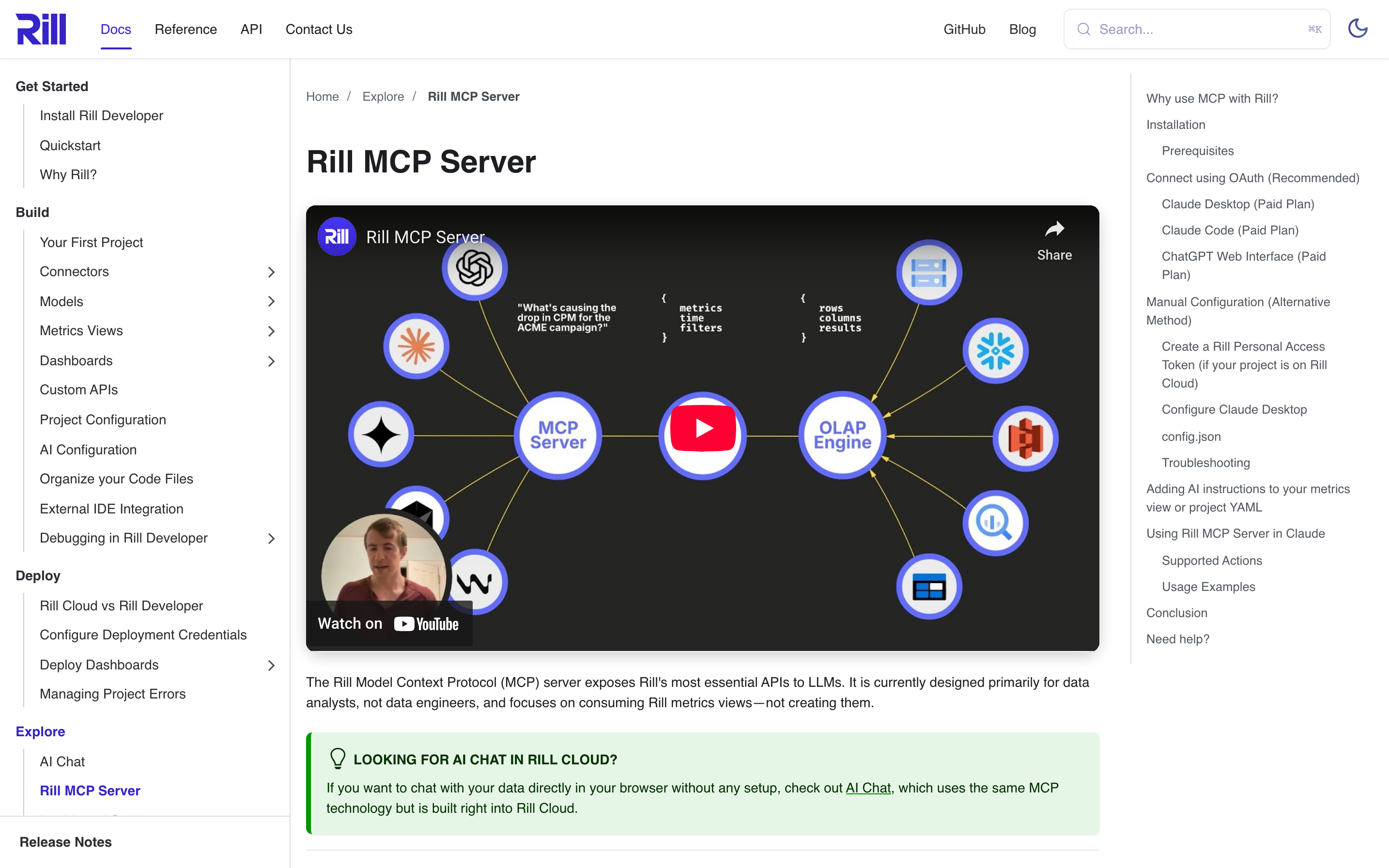The image size is (1389, 868).
Task: Click the video Share arrow icon
Action: [1054, 230]
